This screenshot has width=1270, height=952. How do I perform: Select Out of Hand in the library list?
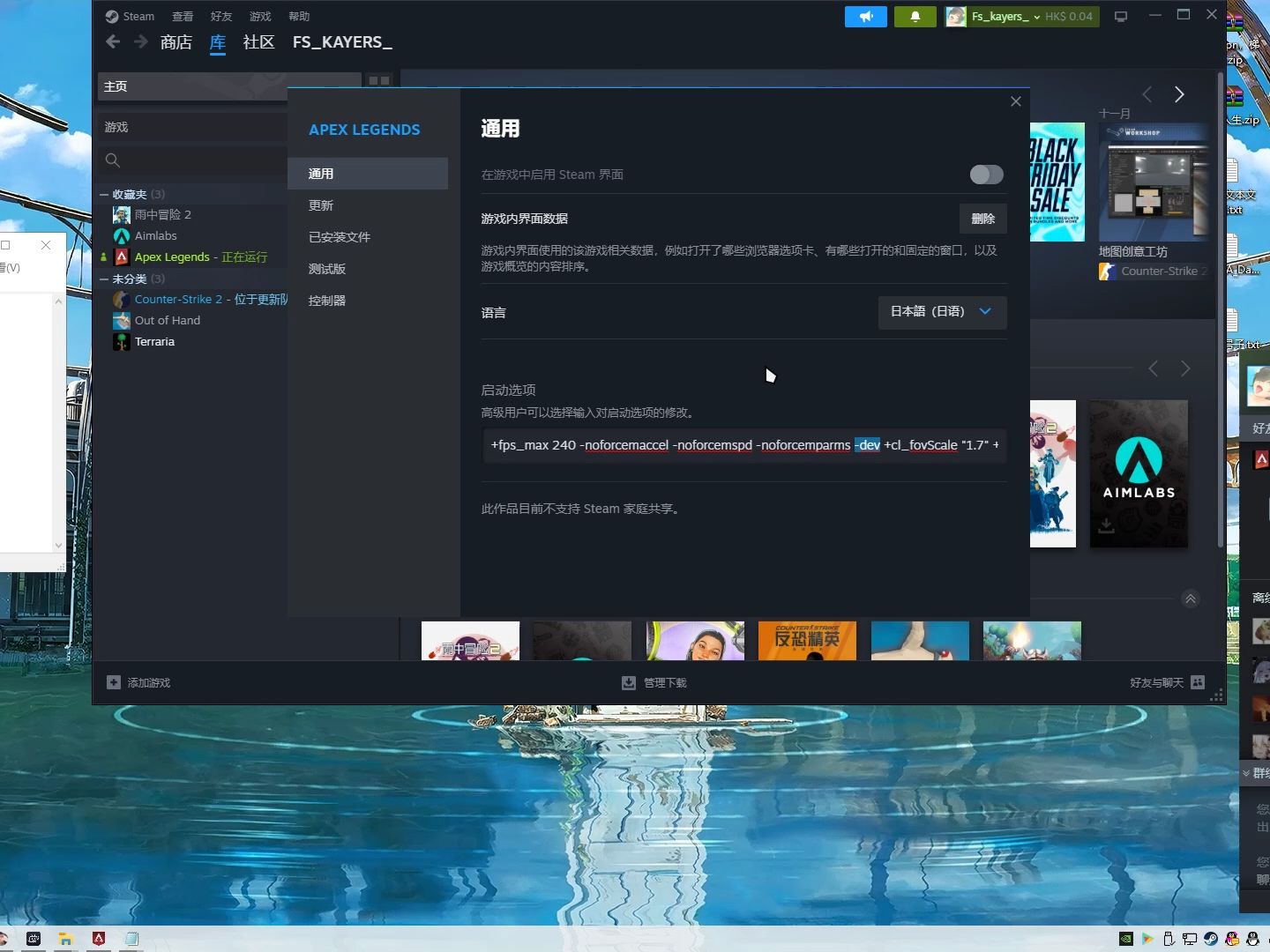click(168, 321)
